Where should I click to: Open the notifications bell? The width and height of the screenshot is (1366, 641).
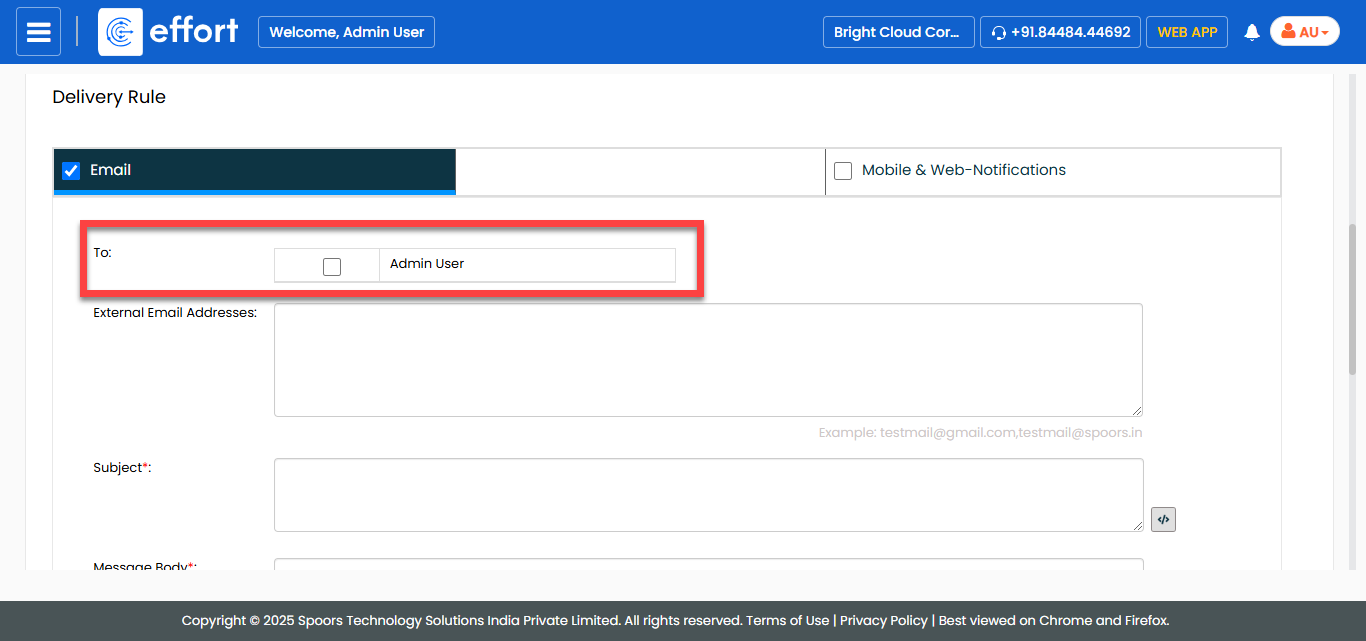coord(1251,33)
